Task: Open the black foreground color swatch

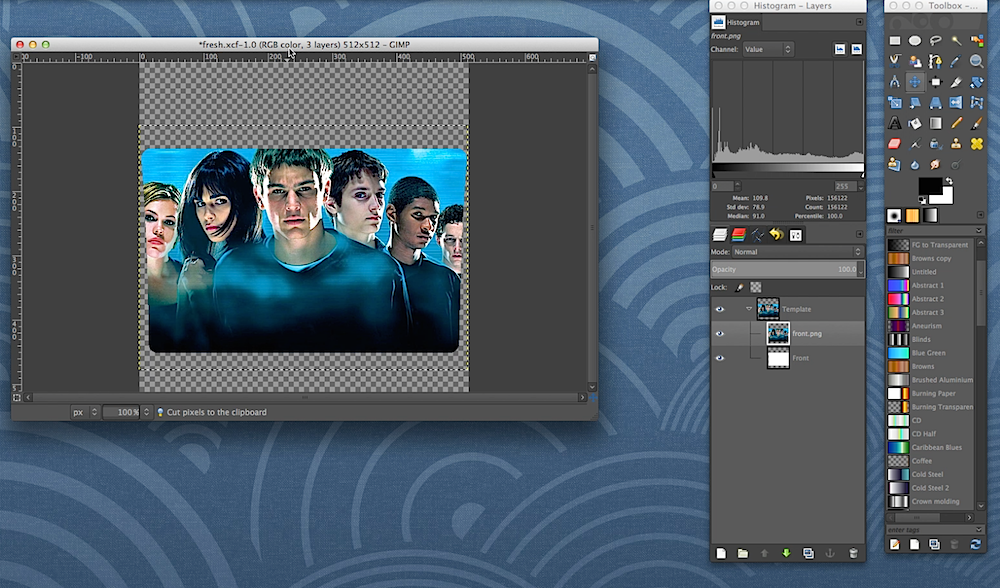Action: coord(929,187)
